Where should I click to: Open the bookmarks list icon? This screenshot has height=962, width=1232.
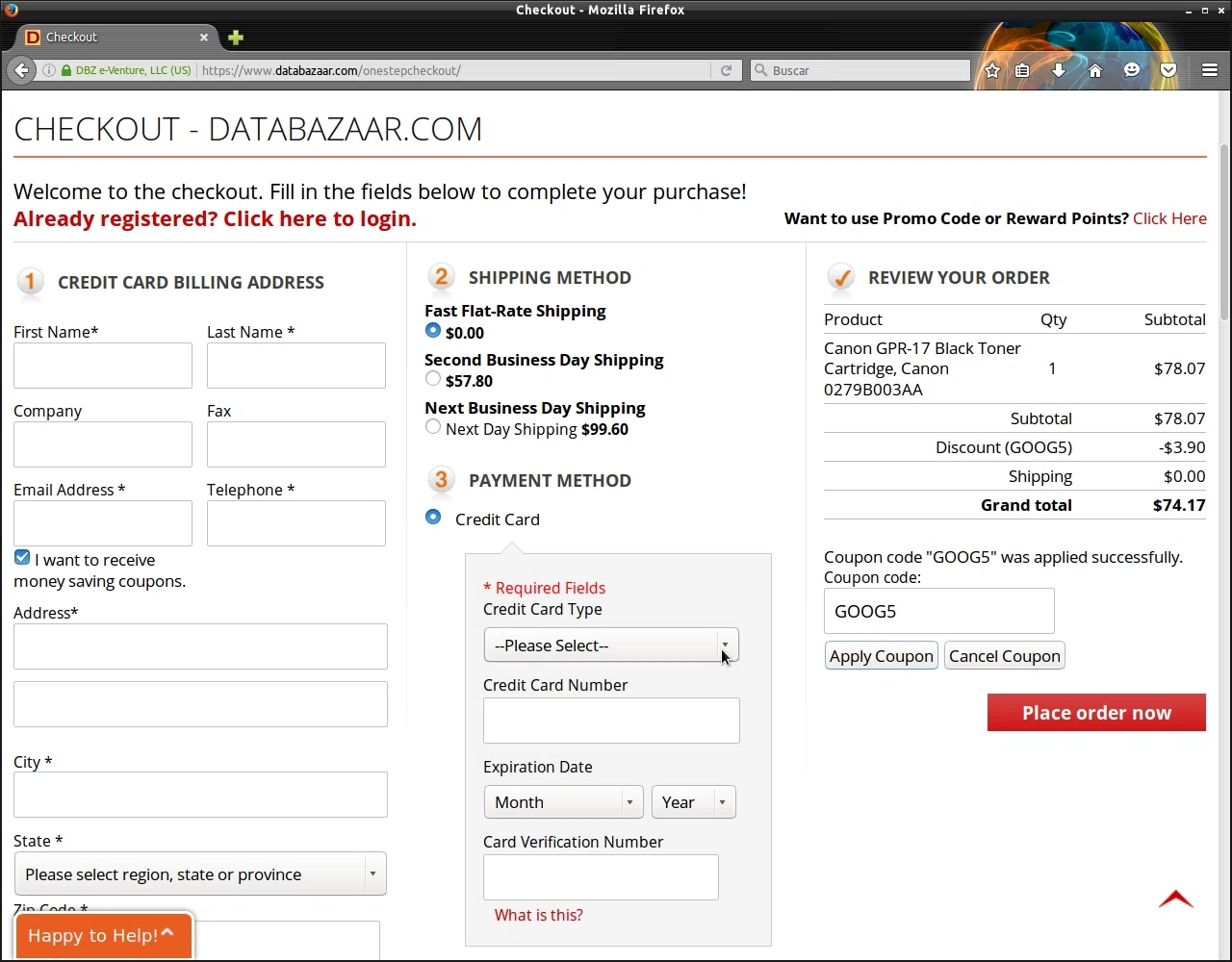point(1022,70)
